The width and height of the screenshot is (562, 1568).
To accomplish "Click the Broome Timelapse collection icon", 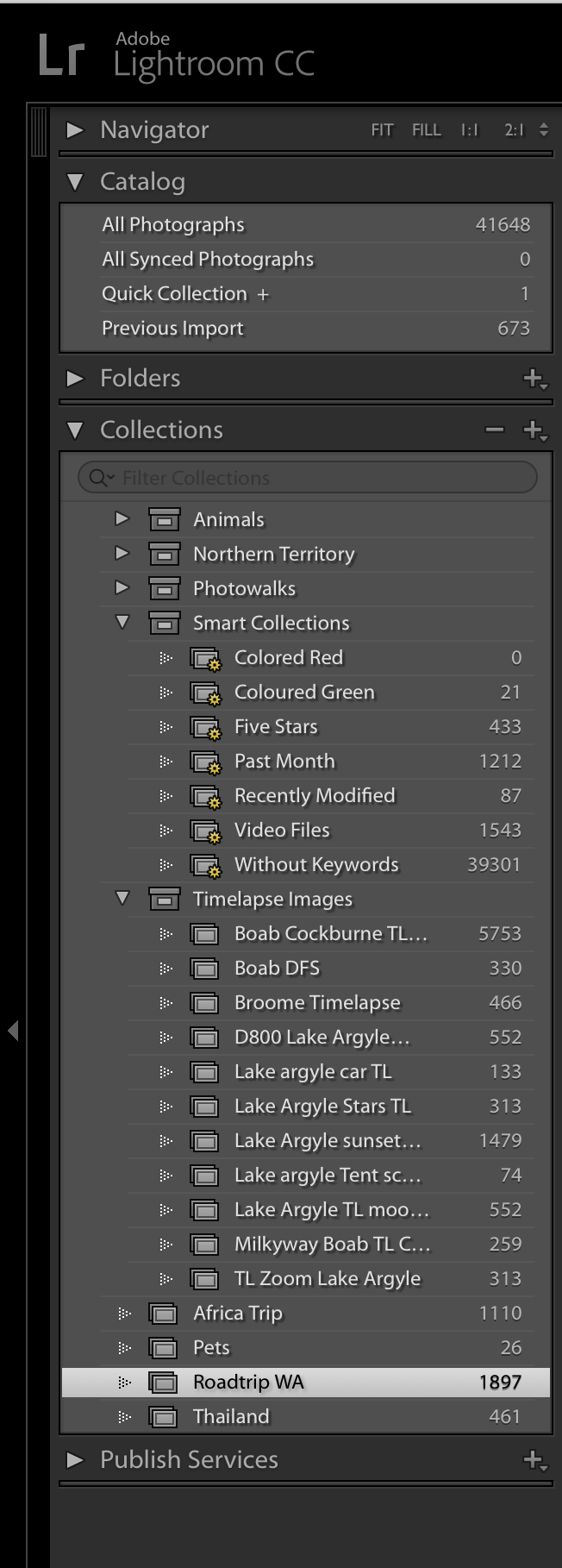I will (x=204, y=1003).
